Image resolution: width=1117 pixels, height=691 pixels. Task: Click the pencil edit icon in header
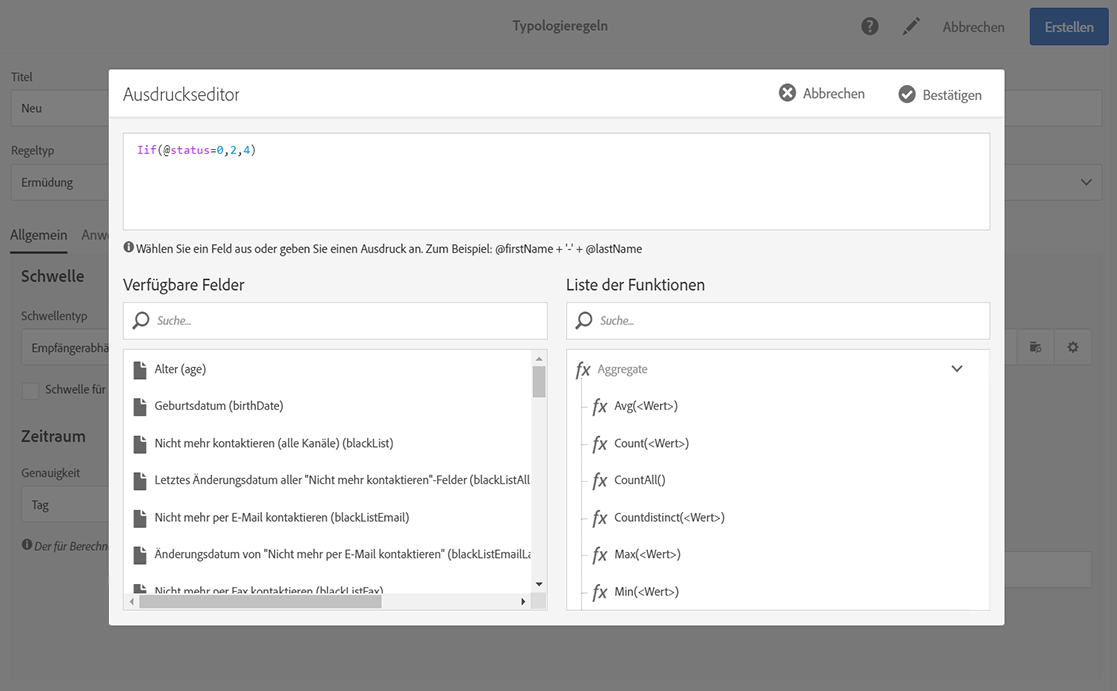(911, 27)
